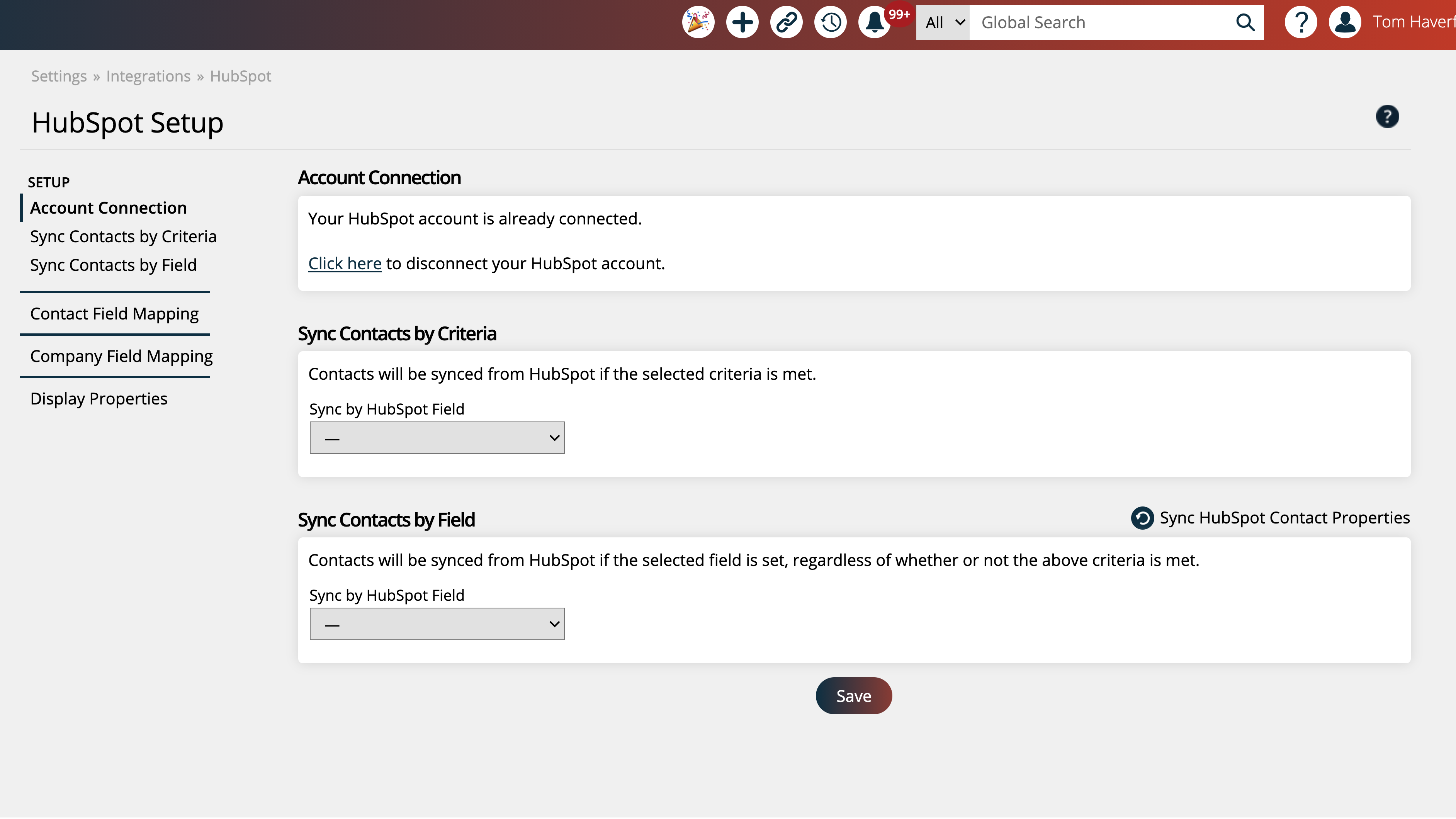The height and width of the screenshot is (819, 1456).
Task: Click the quick add plus icon
Action: click(742, 22)
